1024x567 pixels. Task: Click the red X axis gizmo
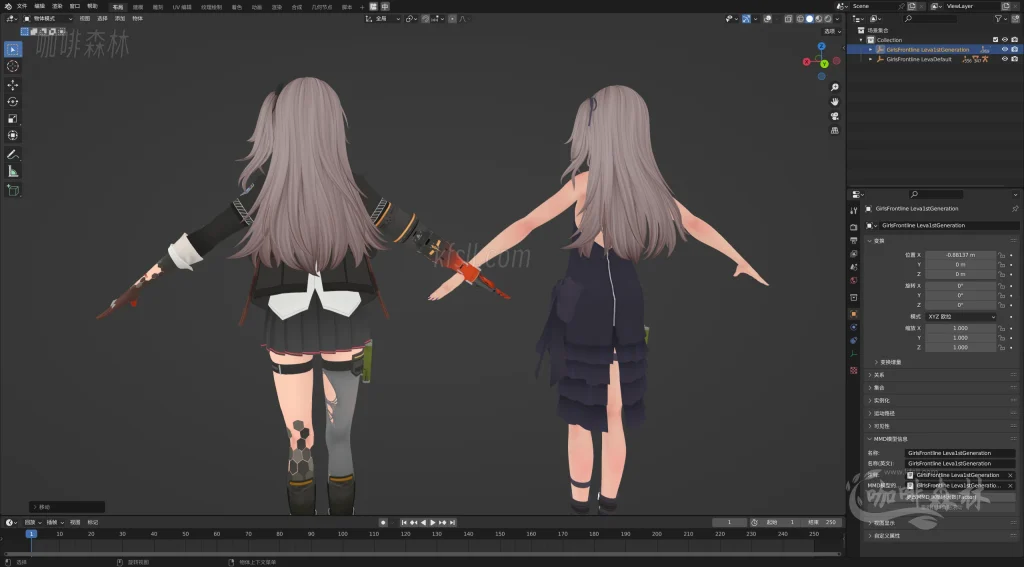(807, 62)
